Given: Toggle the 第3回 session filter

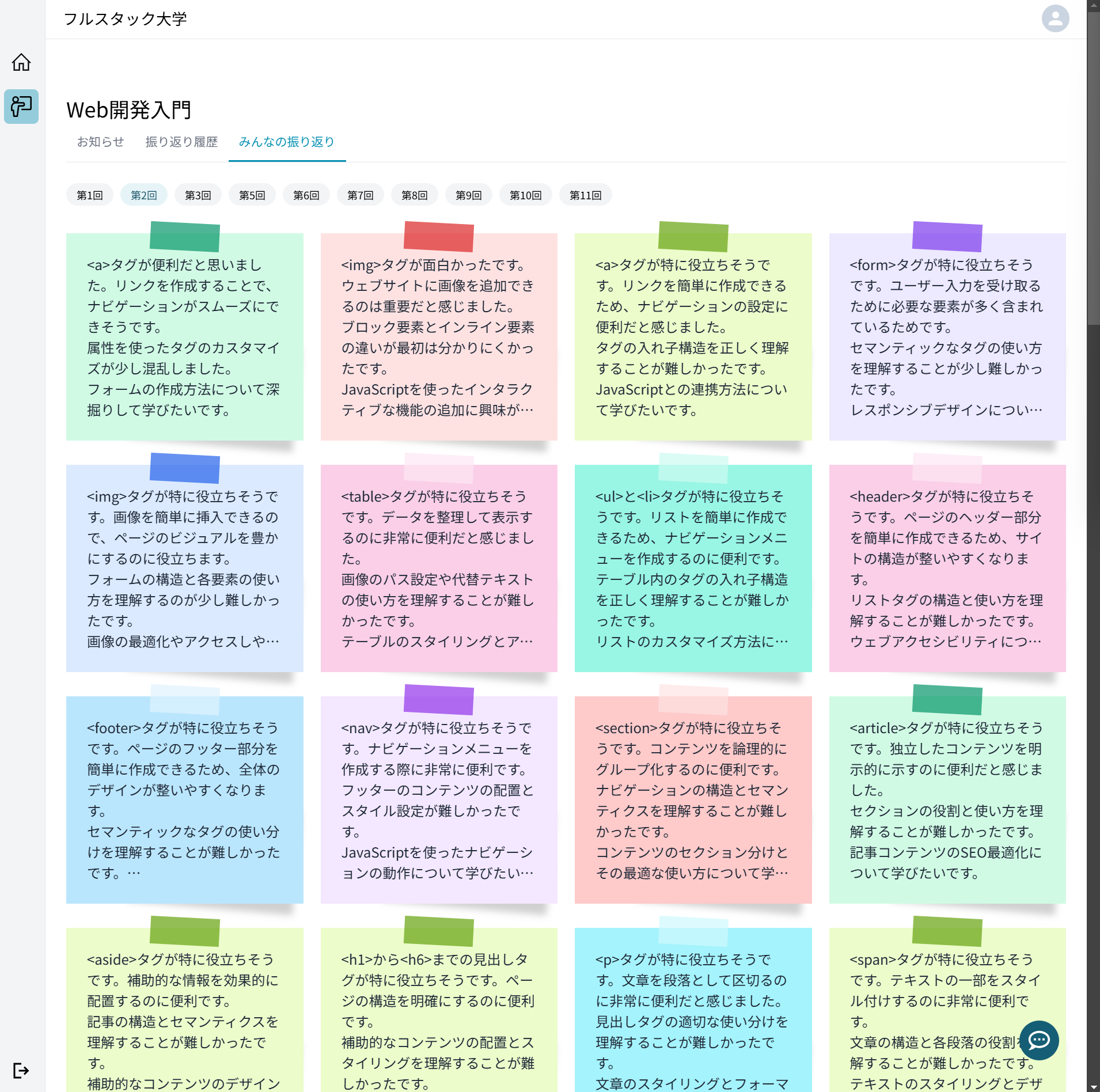Looking at the screenshot, I should tap(198, 195).
